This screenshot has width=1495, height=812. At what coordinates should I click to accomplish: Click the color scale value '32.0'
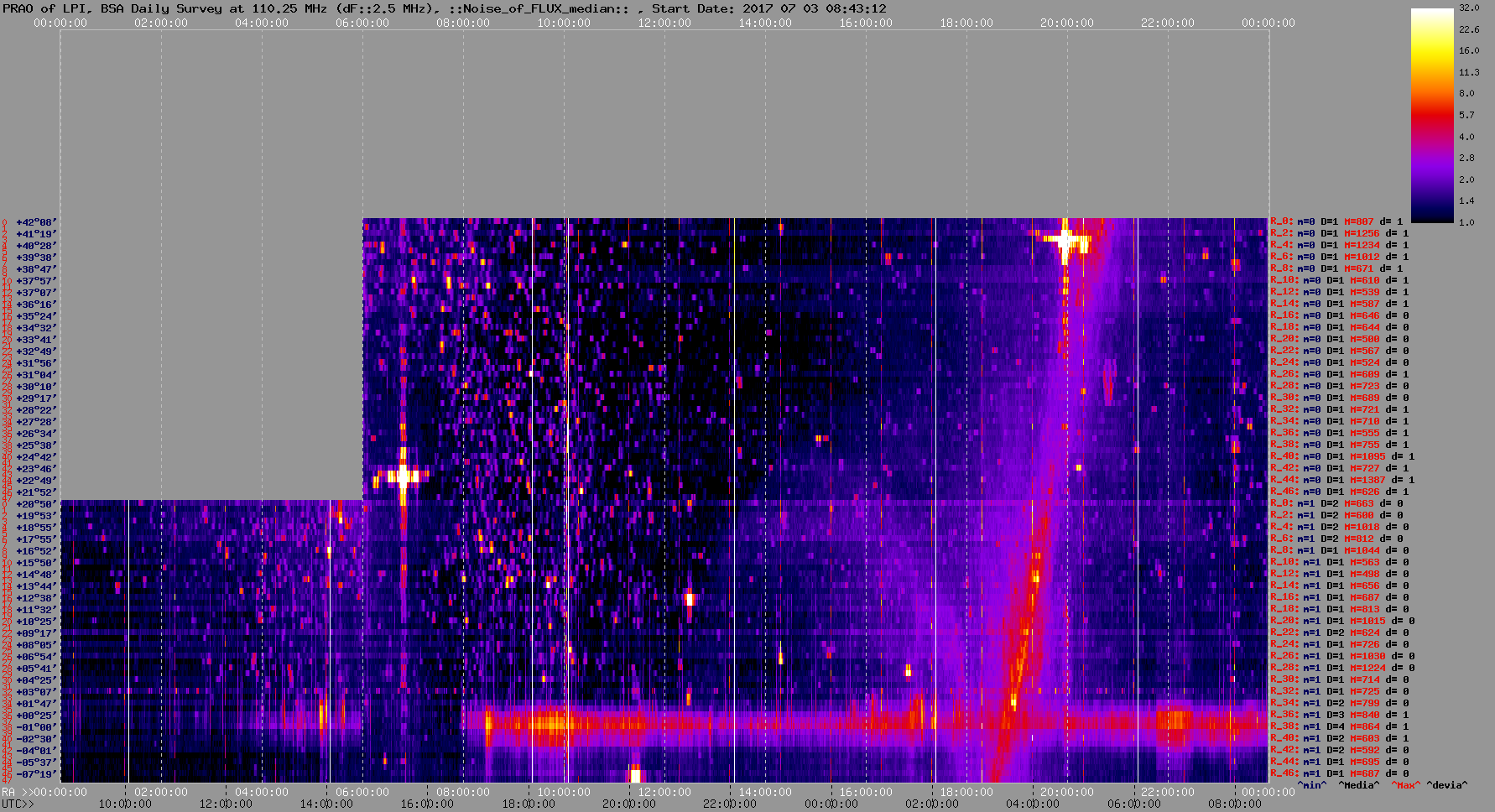(1469, 8)
